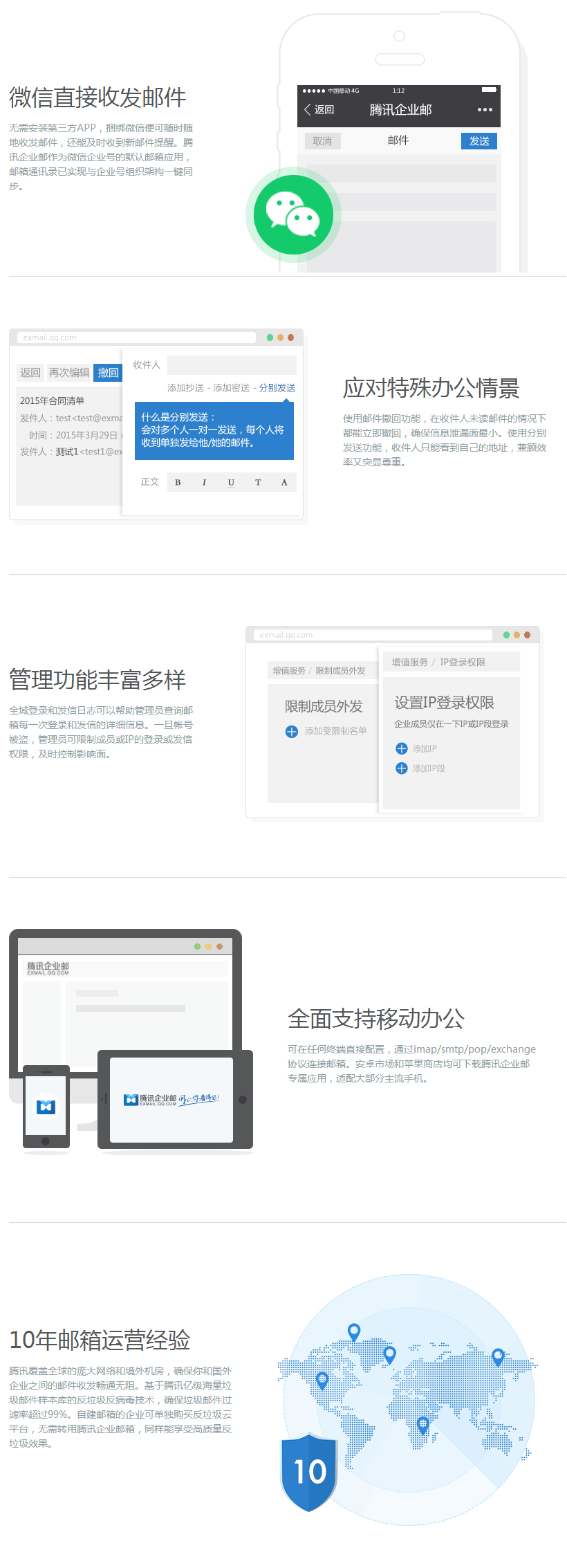Screen dimensions: 567x1568
Task: Open the IP登录权限 breadcrumb tab
Action: point(463,662)
